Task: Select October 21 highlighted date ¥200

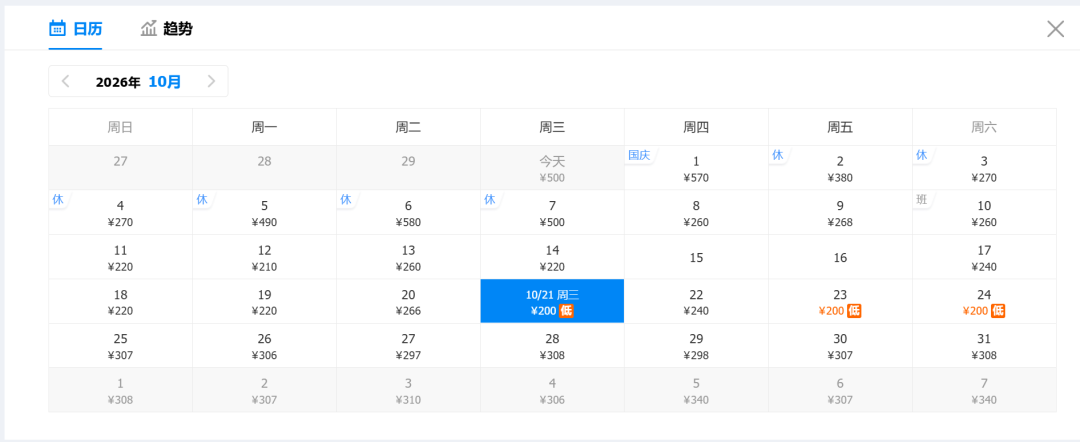Action: click(552, 302)
